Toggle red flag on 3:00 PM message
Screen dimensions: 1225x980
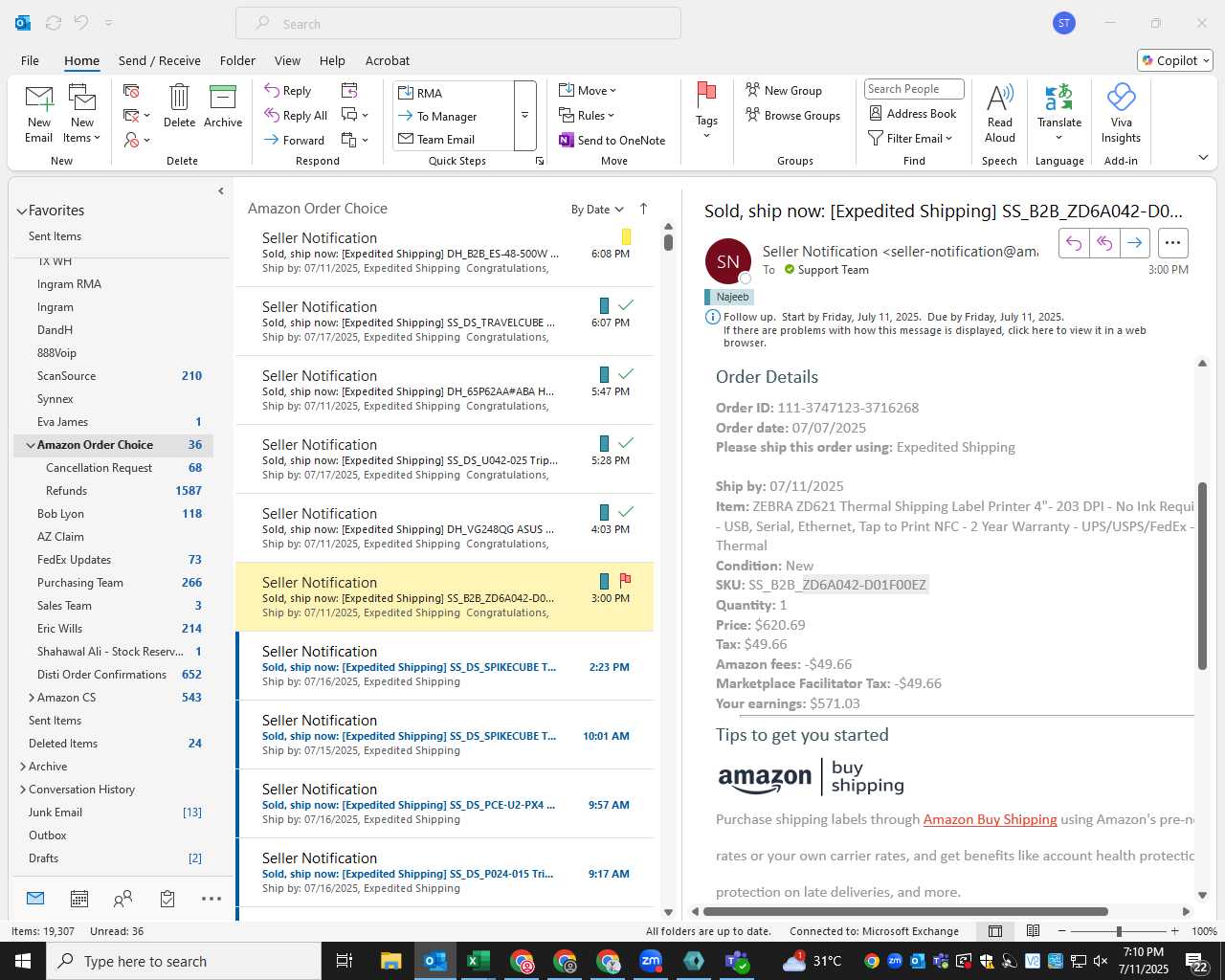[x=625, y=580]
